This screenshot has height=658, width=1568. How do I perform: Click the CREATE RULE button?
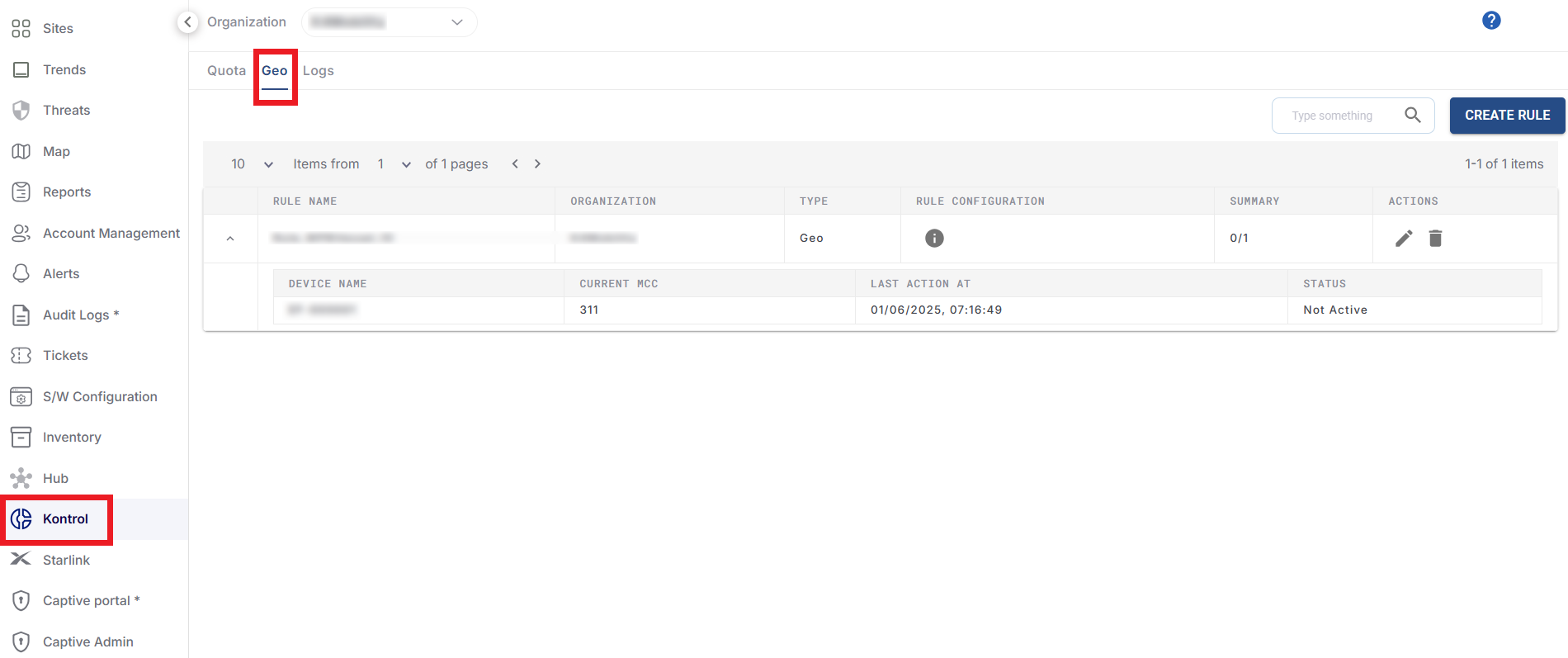[x=1506, y=116]
